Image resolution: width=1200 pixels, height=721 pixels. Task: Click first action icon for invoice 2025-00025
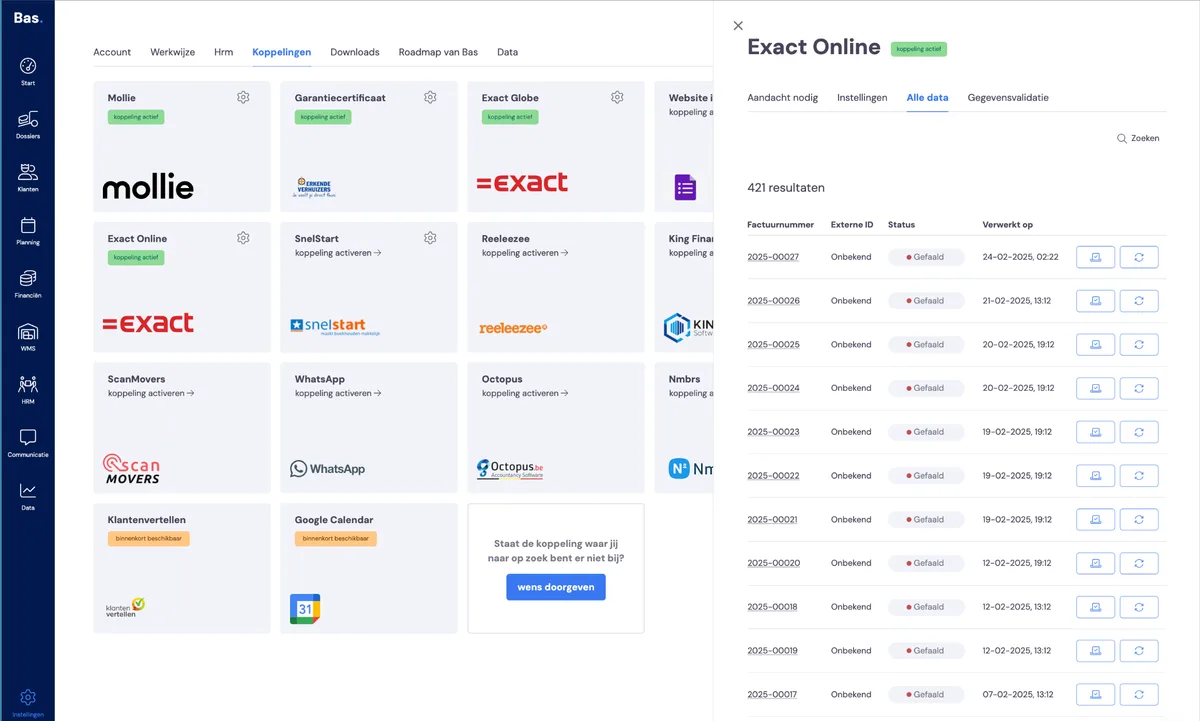click(x=1095, y=345)
